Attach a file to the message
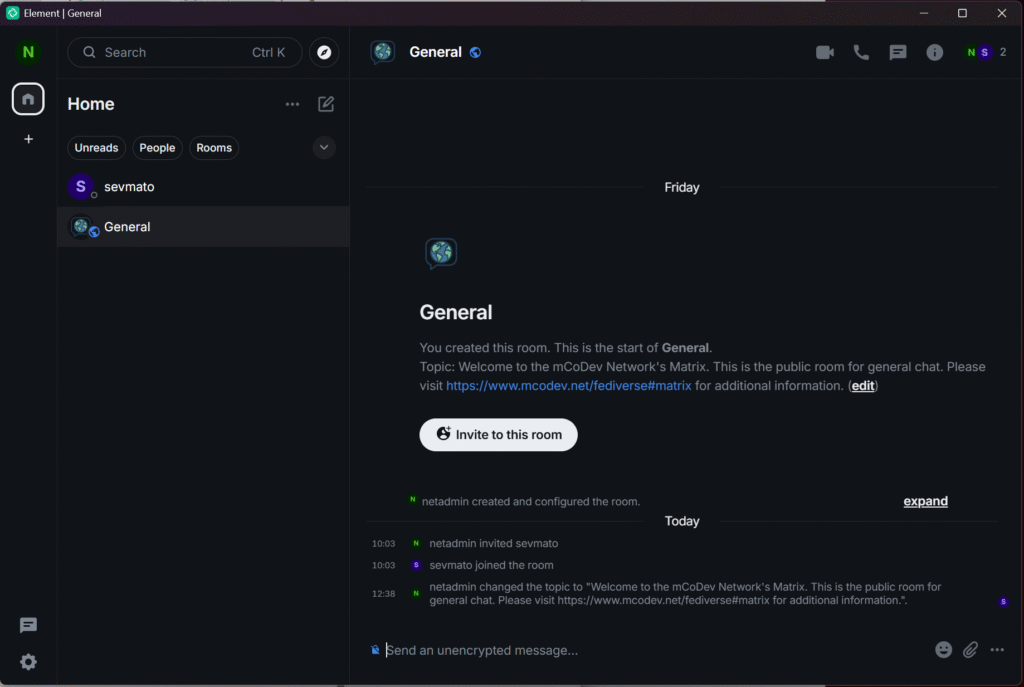The width and height of the screenshot is (1024, 687). (x=970, y=650)
